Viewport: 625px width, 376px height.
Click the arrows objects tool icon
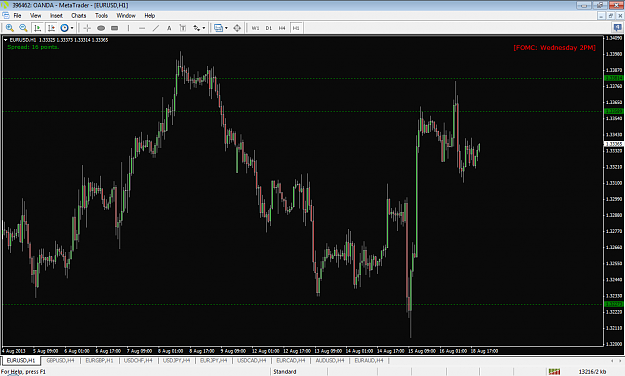(197, 28)
